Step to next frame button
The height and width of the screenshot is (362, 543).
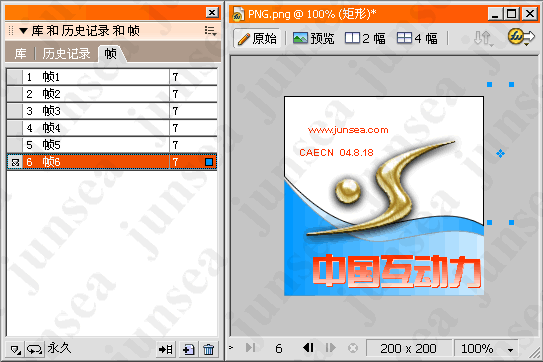point(330,348)
